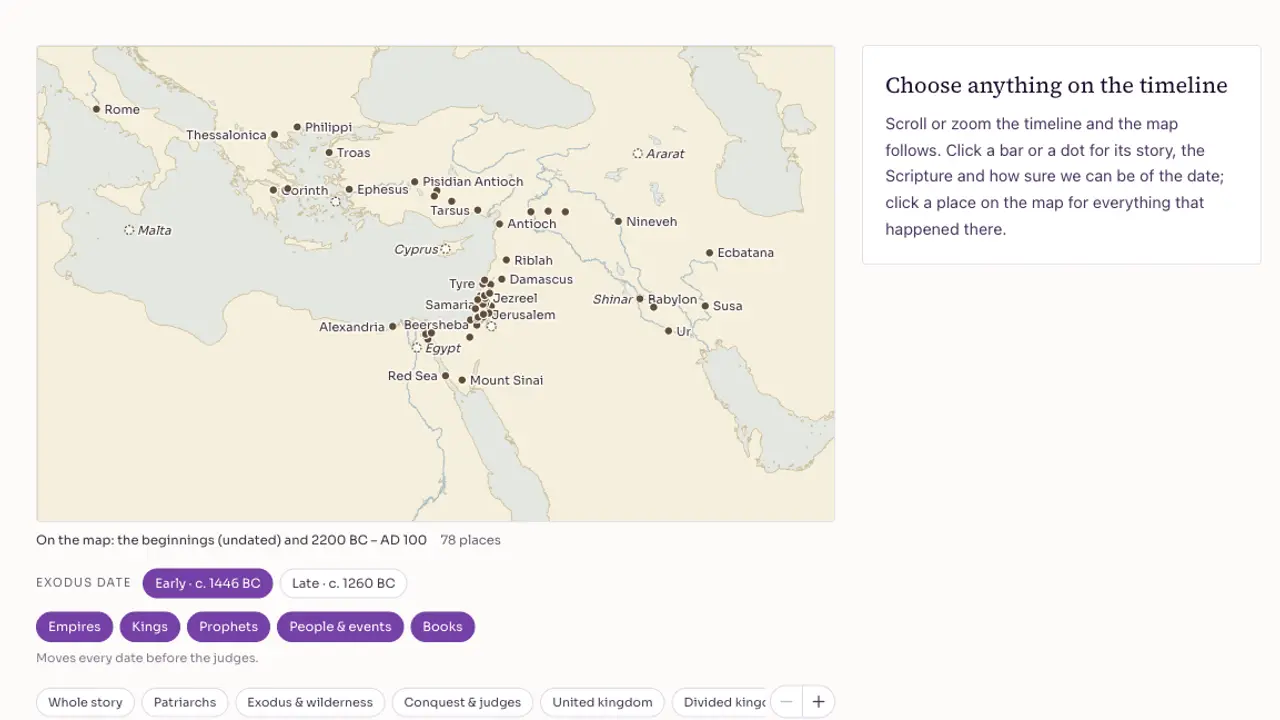Image resolution: width=1280 pixels, height=720 pixels.
Task: Select the Philippi map marker
Action: point(297,127)
